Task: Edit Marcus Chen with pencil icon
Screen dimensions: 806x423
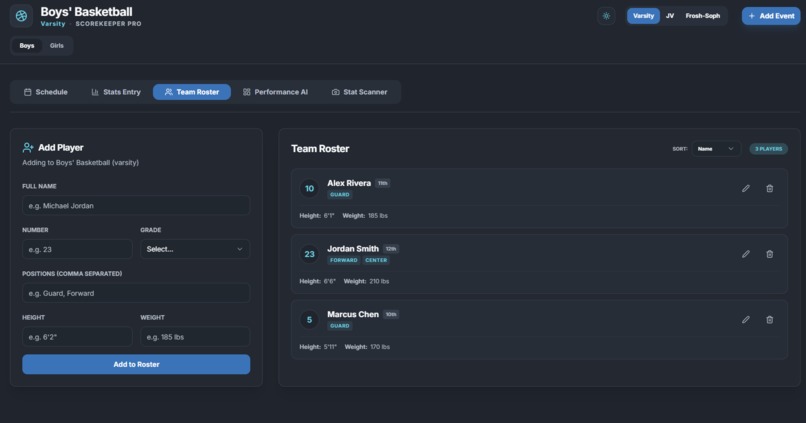Action: click(745, 320)
